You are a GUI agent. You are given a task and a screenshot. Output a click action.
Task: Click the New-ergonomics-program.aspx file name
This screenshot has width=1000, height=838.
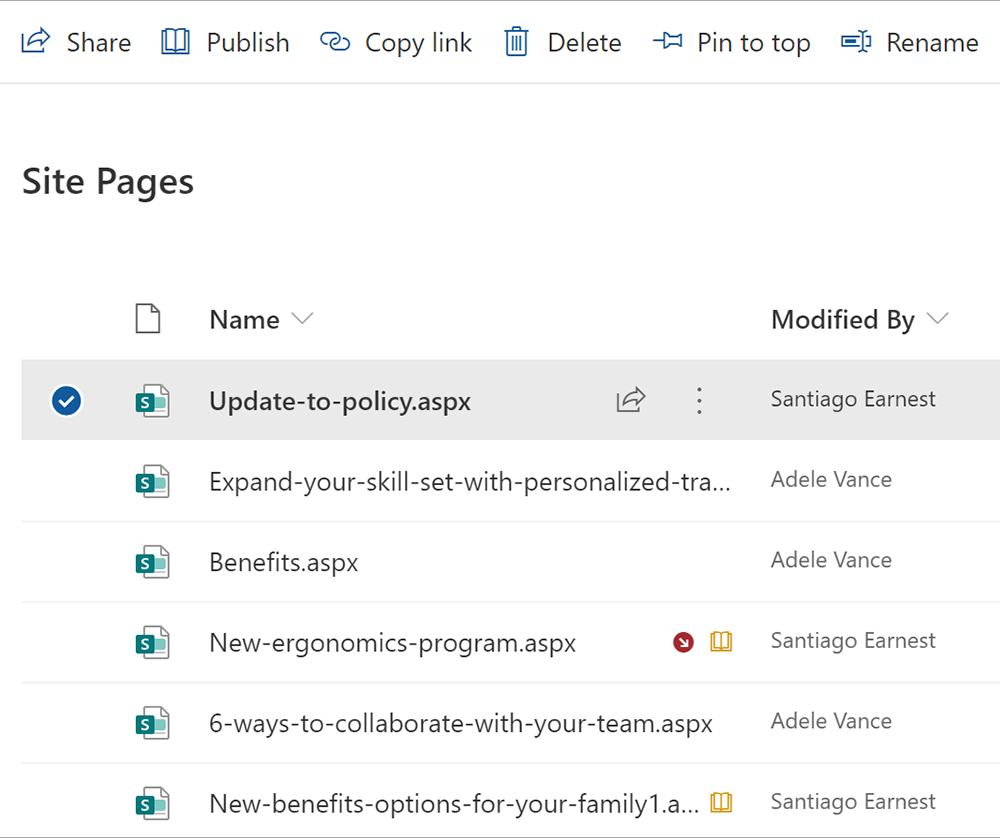392,643
